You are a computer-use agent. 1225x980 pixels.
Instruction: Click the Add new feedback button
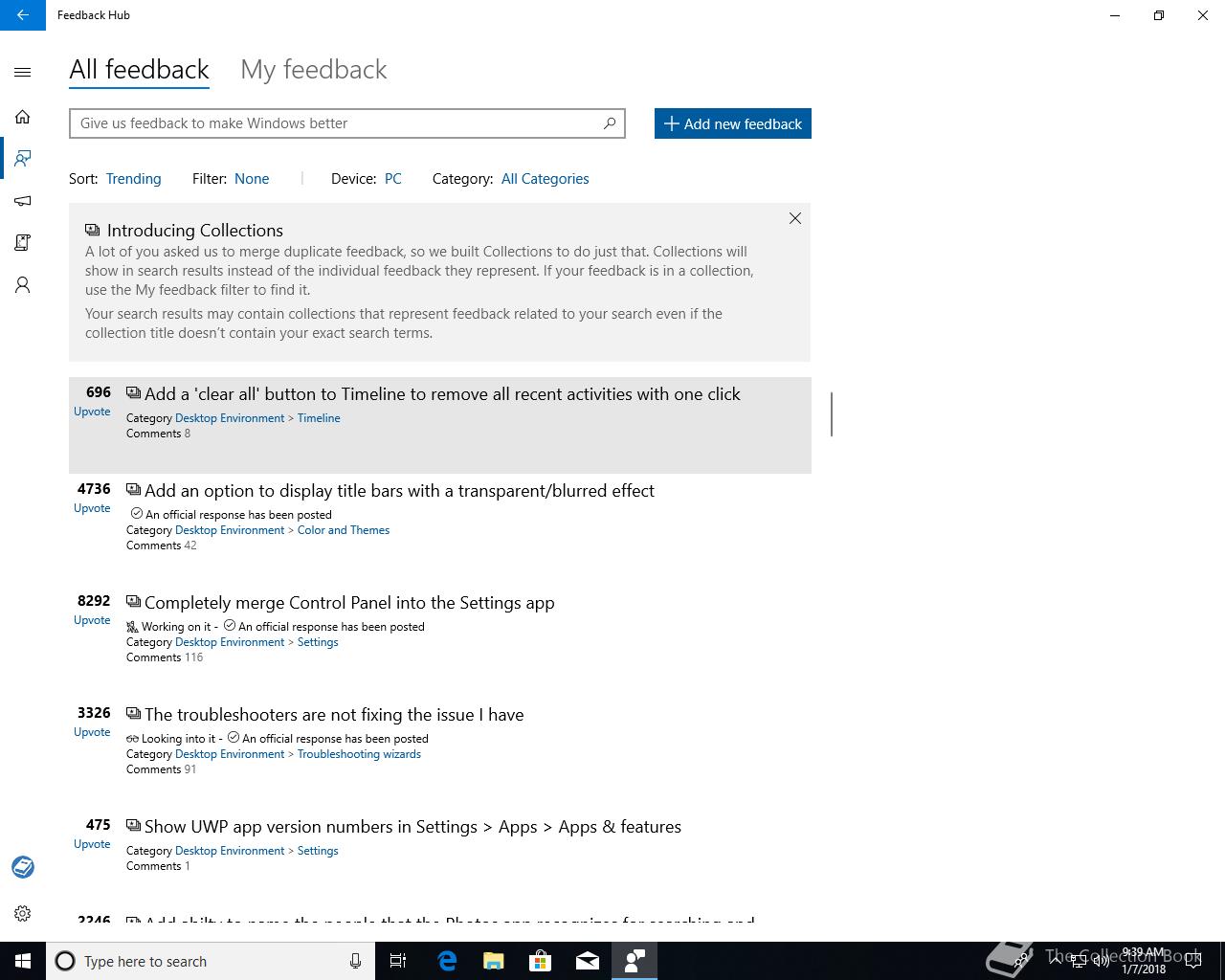tap(733, 123)
